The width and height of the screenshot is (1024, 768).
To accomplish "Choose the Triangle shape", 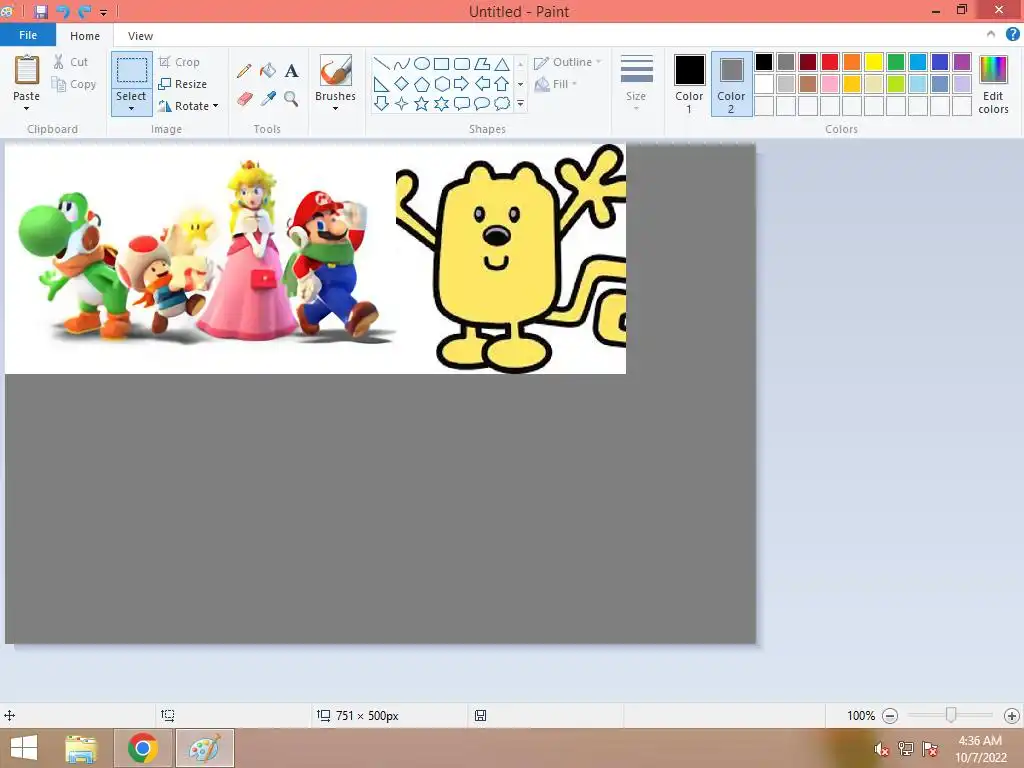I will click(x=502, y=63).
